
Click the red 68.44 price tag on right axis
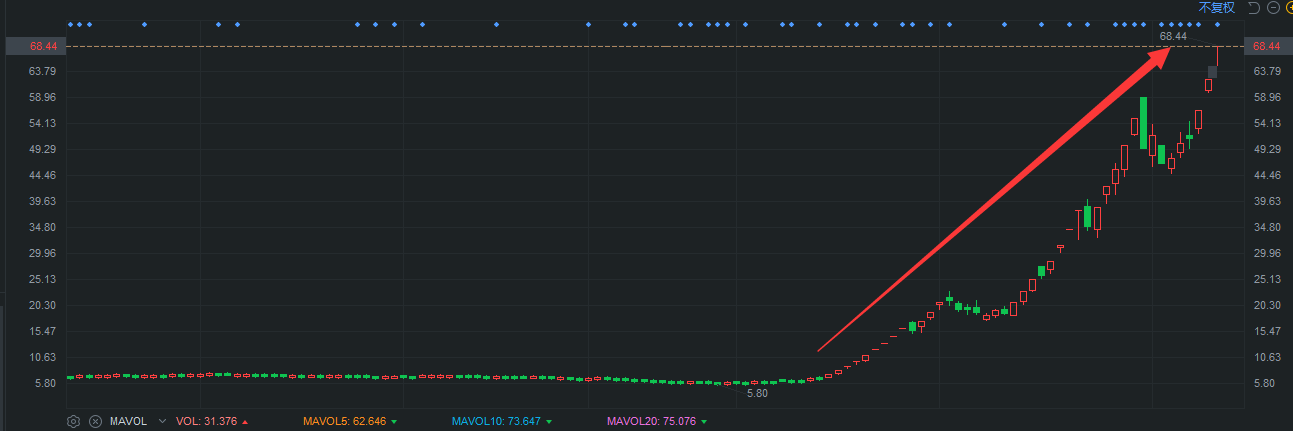pyautogui.click(x=1266, y=46)
